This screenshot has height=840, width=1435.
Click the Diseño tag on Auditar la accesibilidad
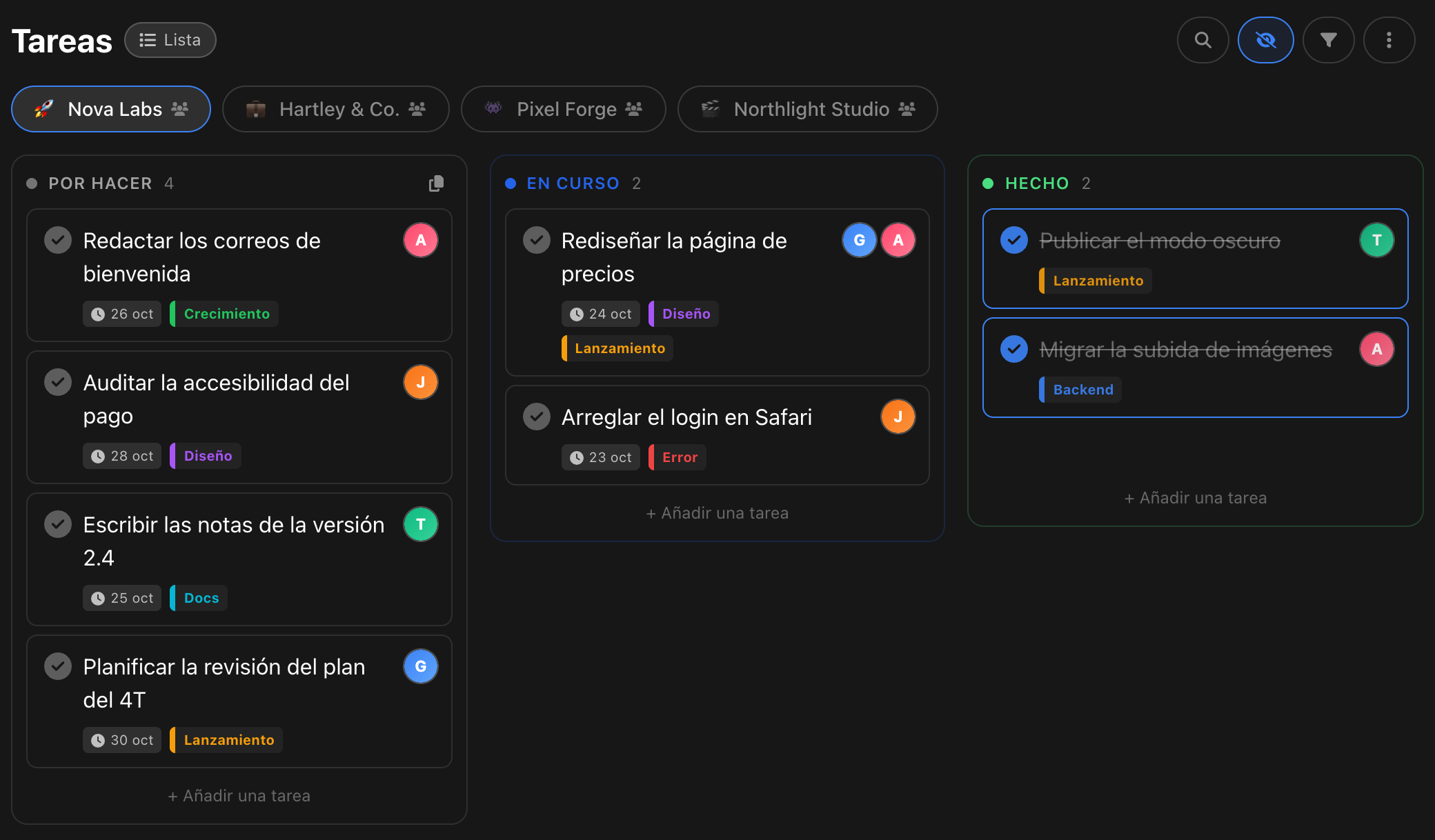206,456
